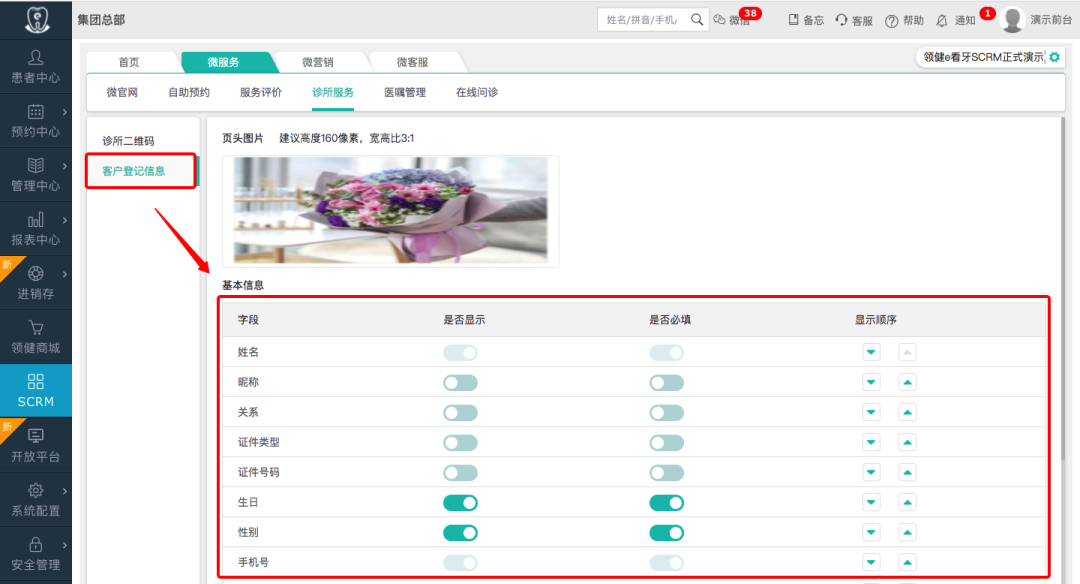Open 进销存 in the sidebar

point(36,283)
